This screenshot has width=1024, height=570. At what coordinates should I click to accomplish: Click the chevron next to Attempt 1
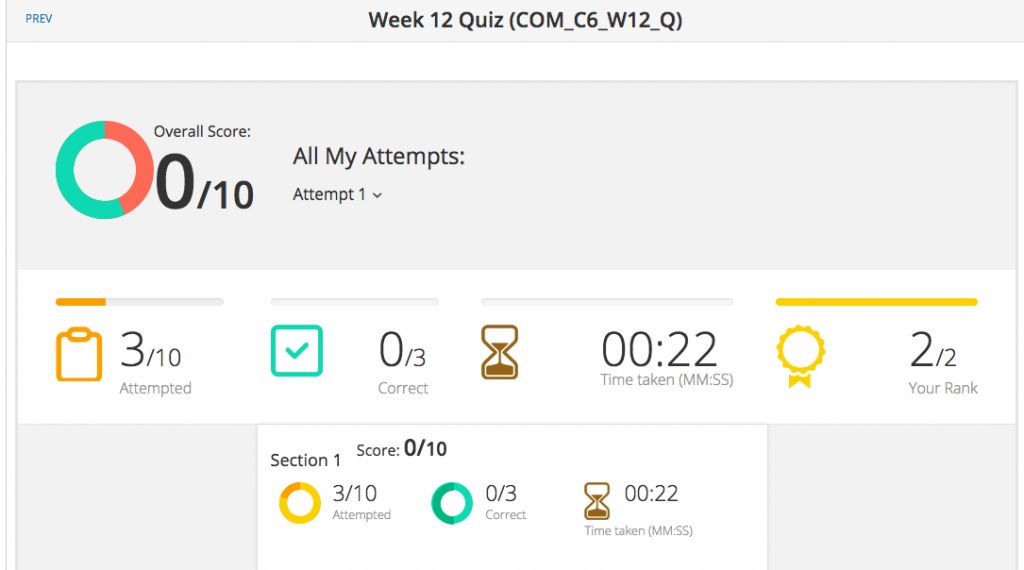pyautogui.click(x=377, y=195)
